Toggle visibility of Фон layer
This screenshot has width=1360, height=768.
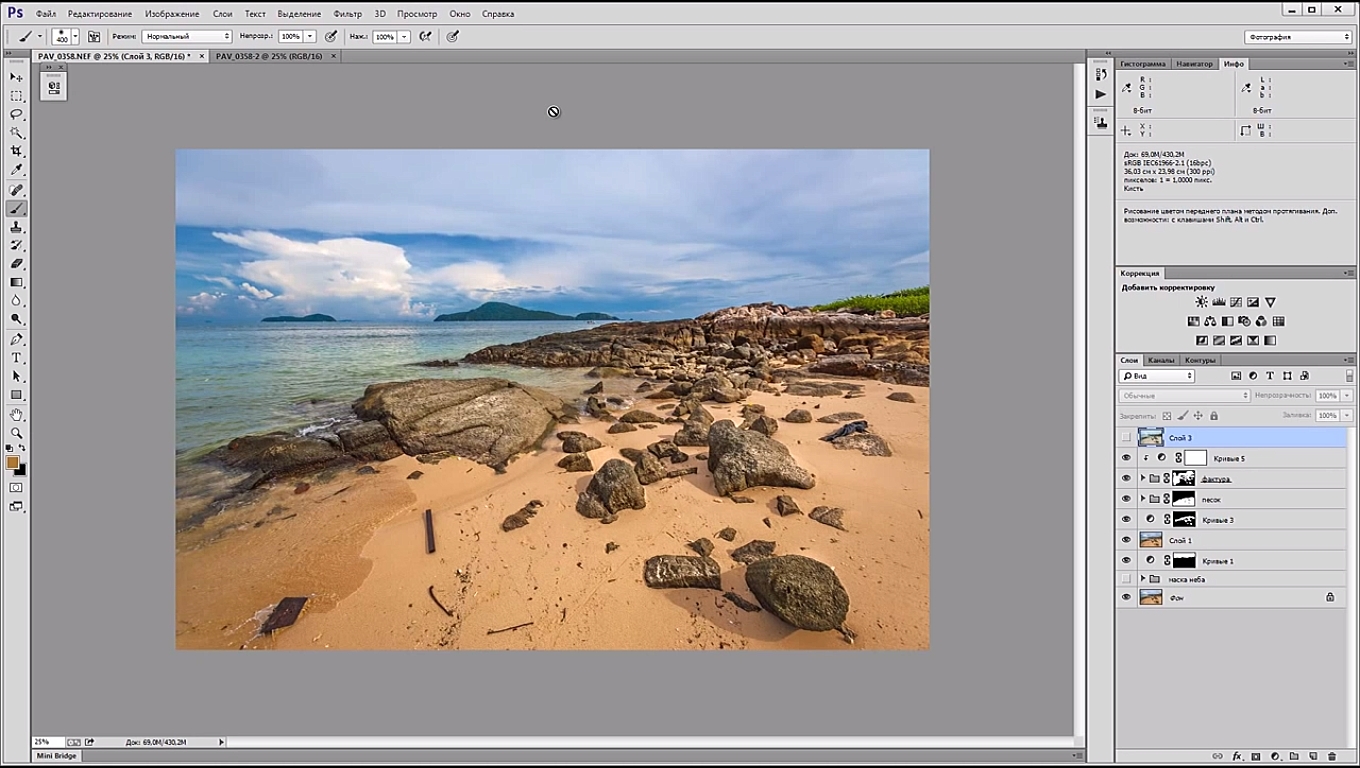point(1126,597)
